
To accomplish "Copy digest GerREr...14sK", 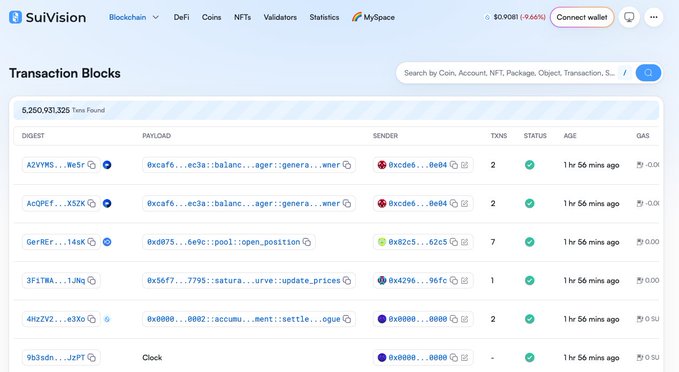I will click(x=92, y=242).
